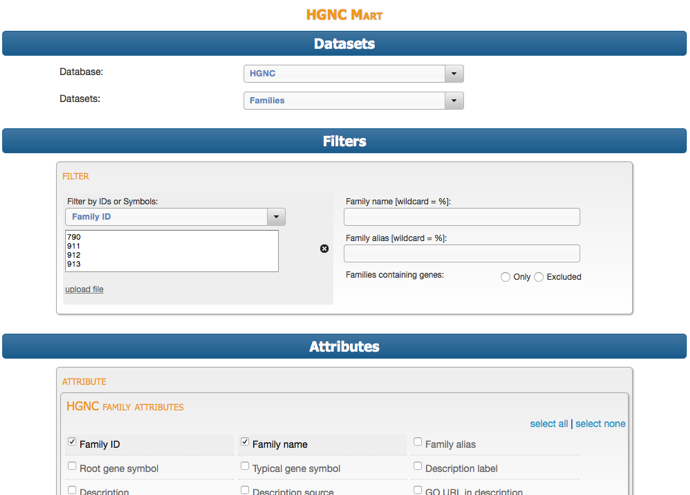690x495 pixels.
Task: Enable the Family alias attribute checkbox
Action: [418, 442]
